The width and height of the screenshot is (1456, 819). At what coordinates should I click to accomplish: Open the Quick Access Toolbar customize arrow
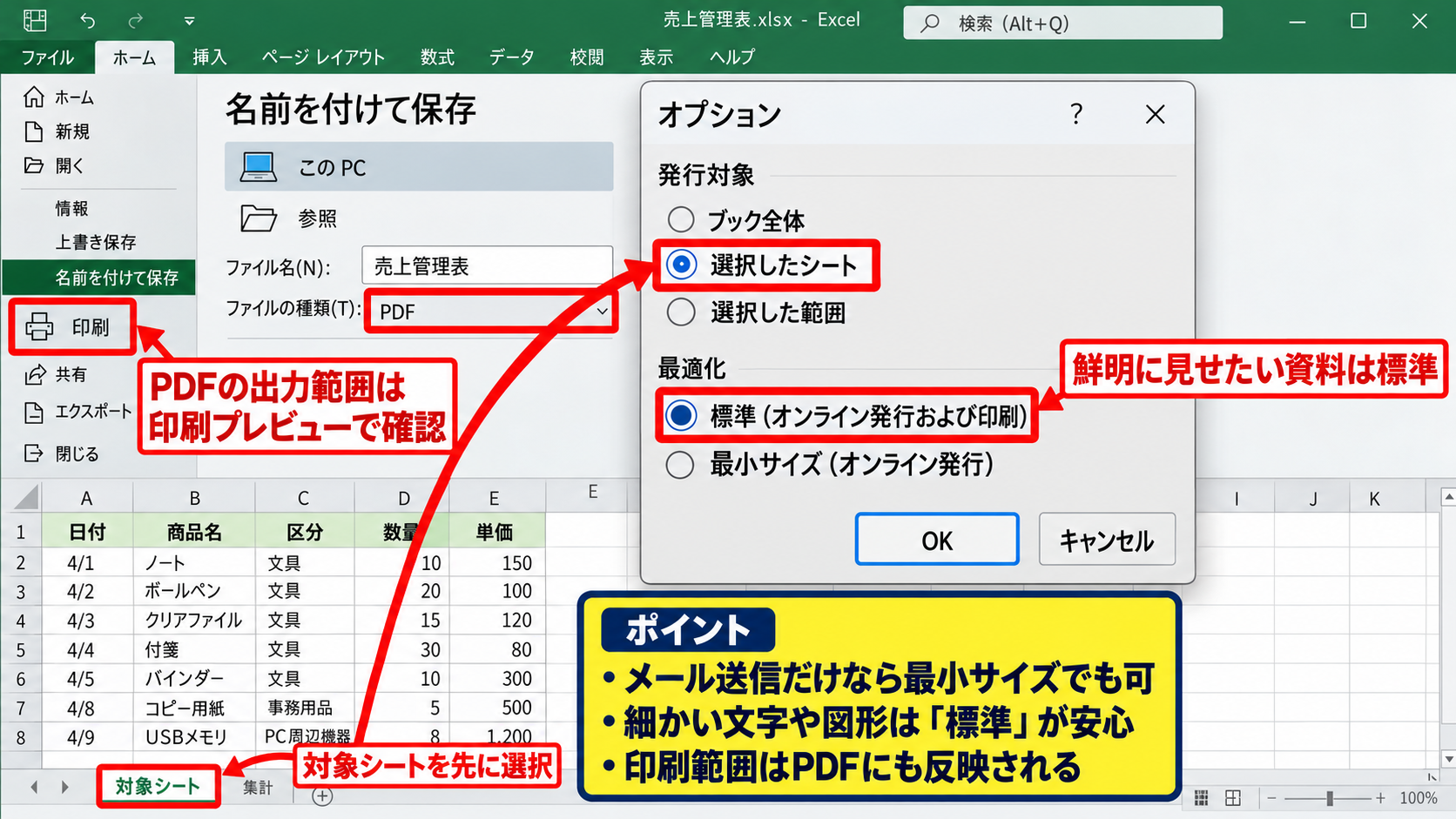coord(189,21)
